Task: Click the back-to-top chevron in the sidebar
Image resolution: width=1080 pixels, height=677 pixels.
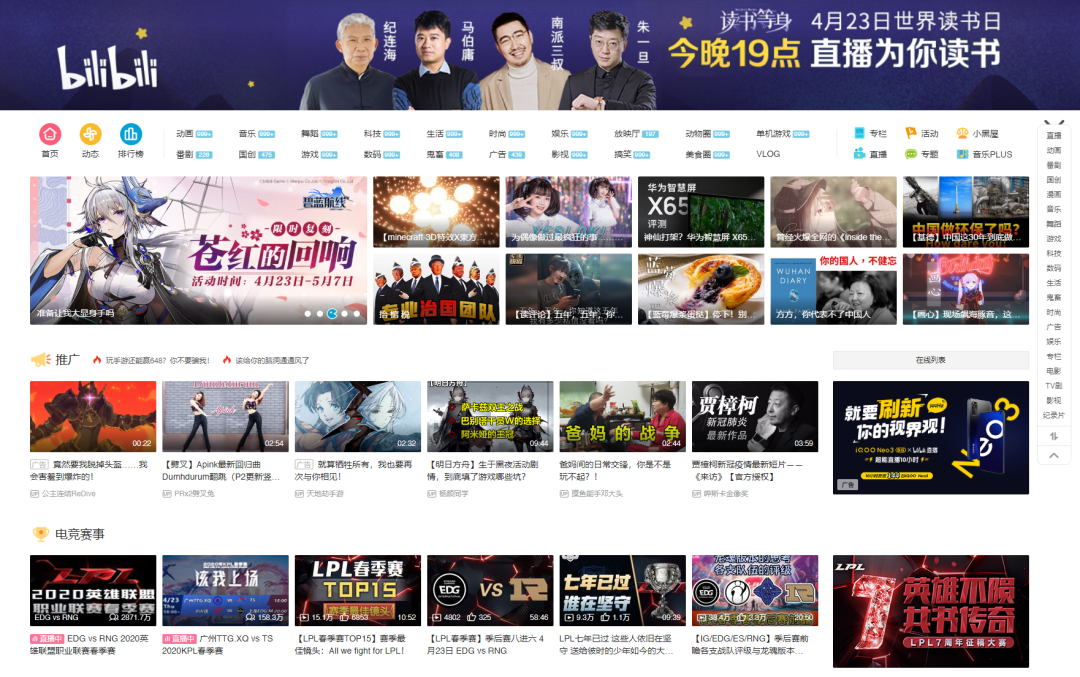Action: pyautogui.click(x=1053, y=455)
